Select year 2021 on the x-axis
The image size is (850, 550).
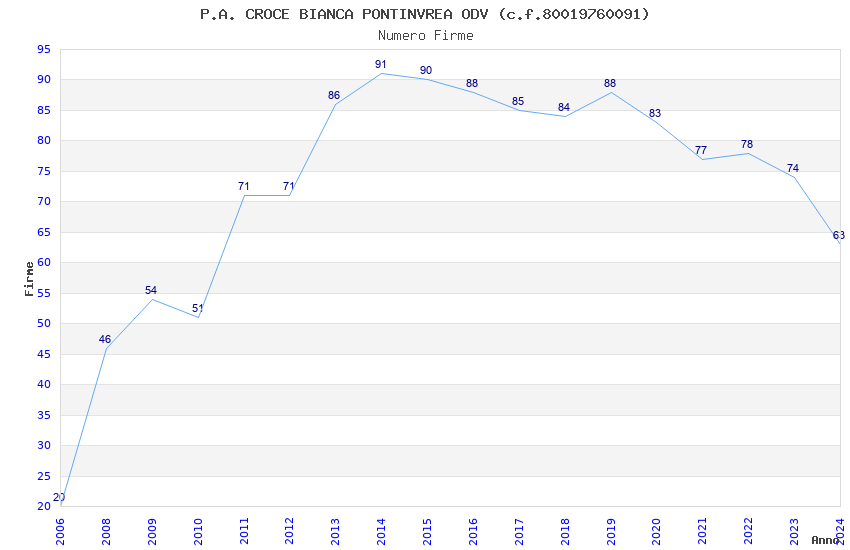pos(703,531)
